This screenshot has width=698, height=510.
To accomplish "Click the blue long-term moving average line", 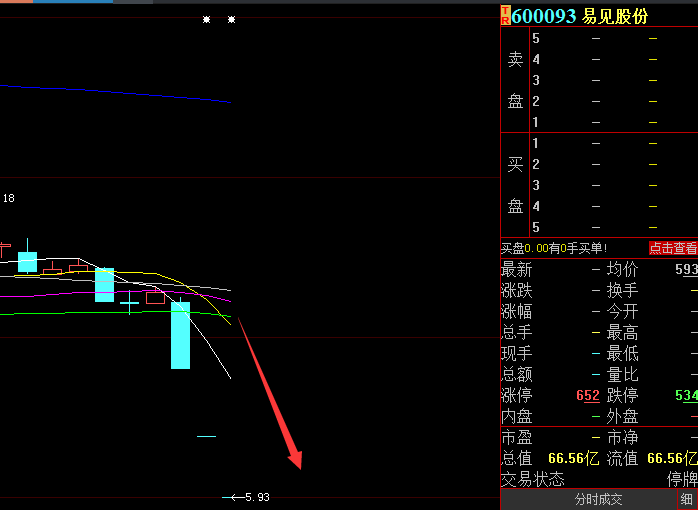I will point(116,92).
